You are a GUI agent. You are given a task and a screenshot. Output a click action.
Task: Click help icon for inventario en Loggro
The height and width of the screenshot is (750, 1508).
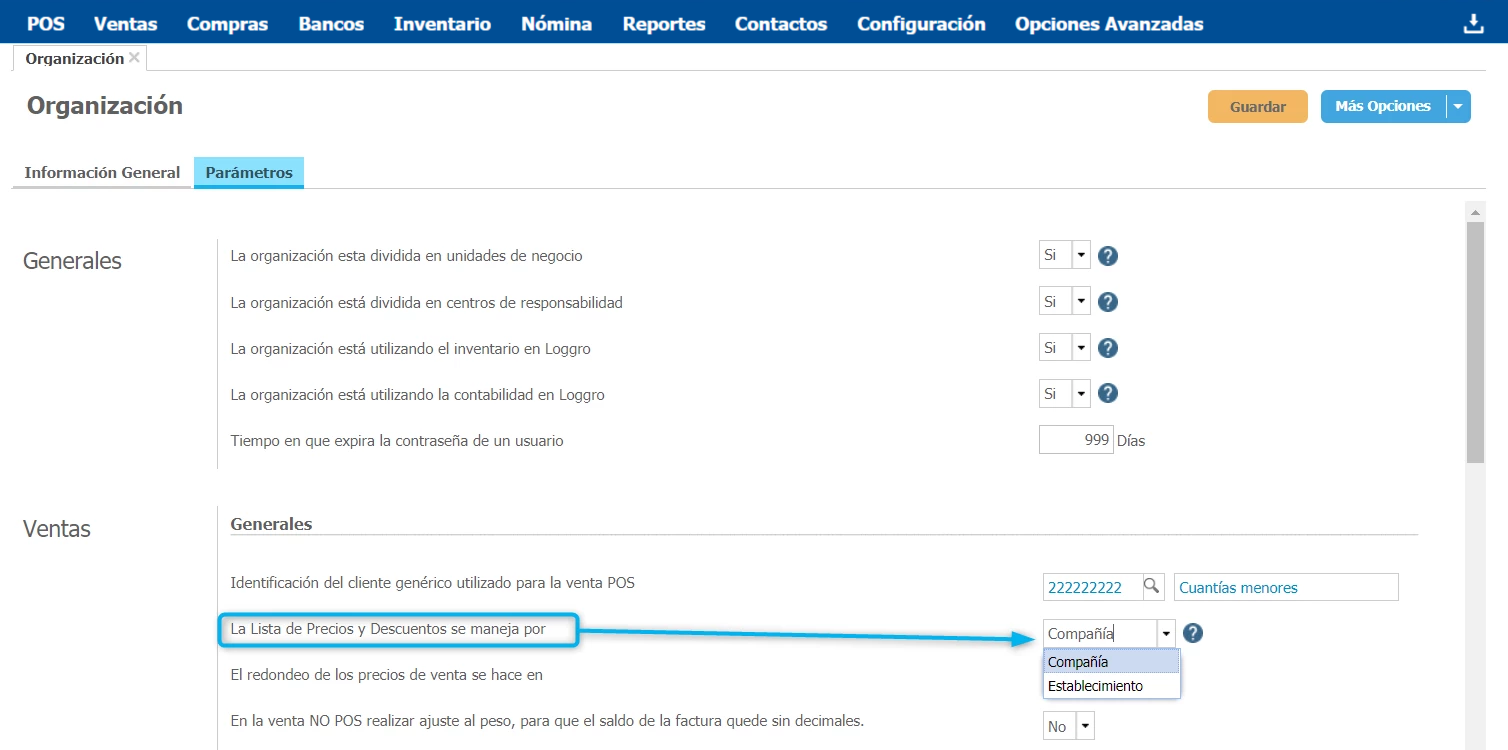pos(1107,348)
